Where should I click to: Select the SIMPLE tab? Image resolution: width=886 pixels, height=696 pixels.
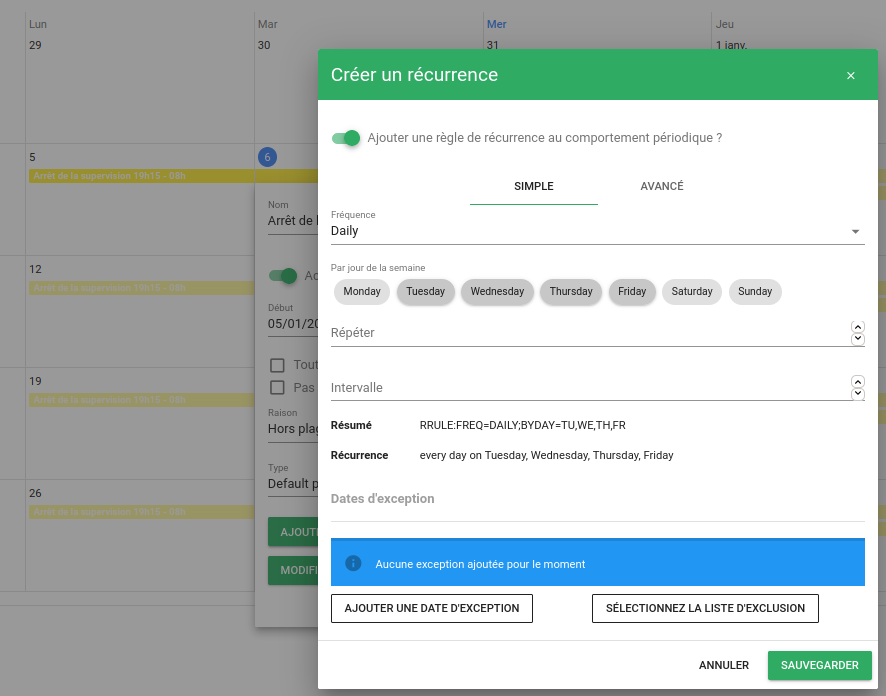pos(533,187)
